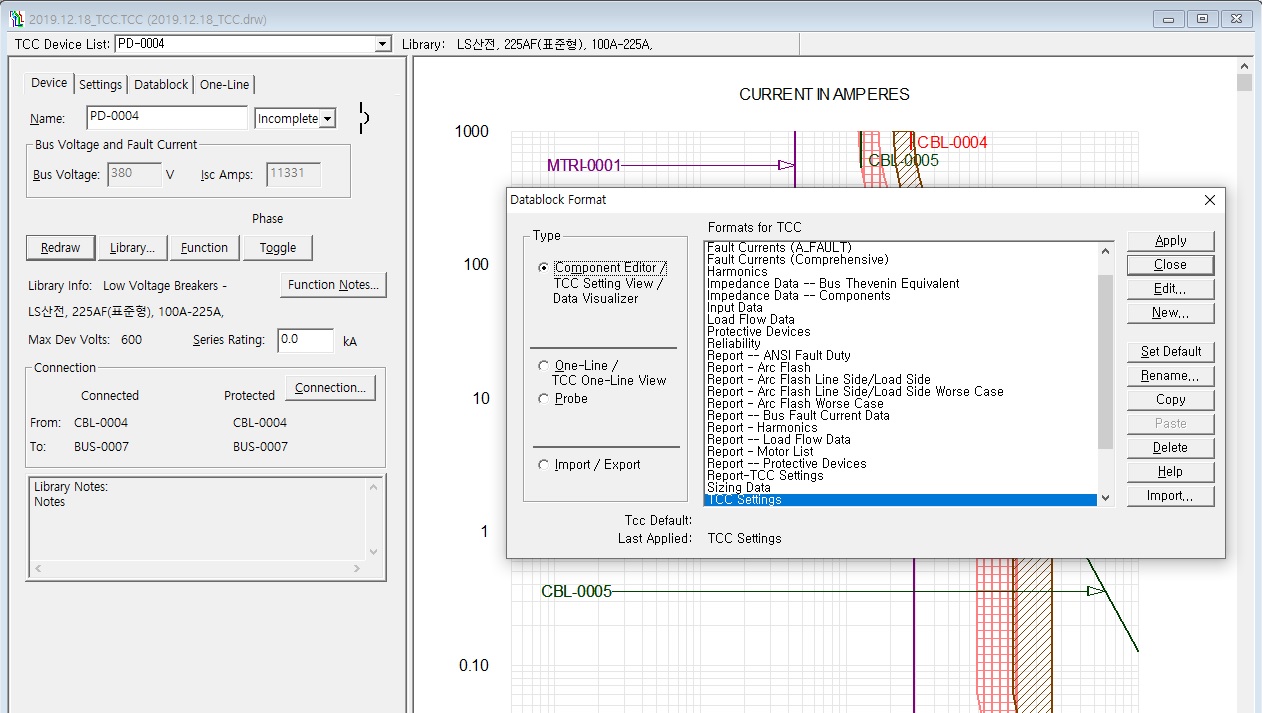
Task: Click the application icon in title bar
Action: [x=16, y=19]
